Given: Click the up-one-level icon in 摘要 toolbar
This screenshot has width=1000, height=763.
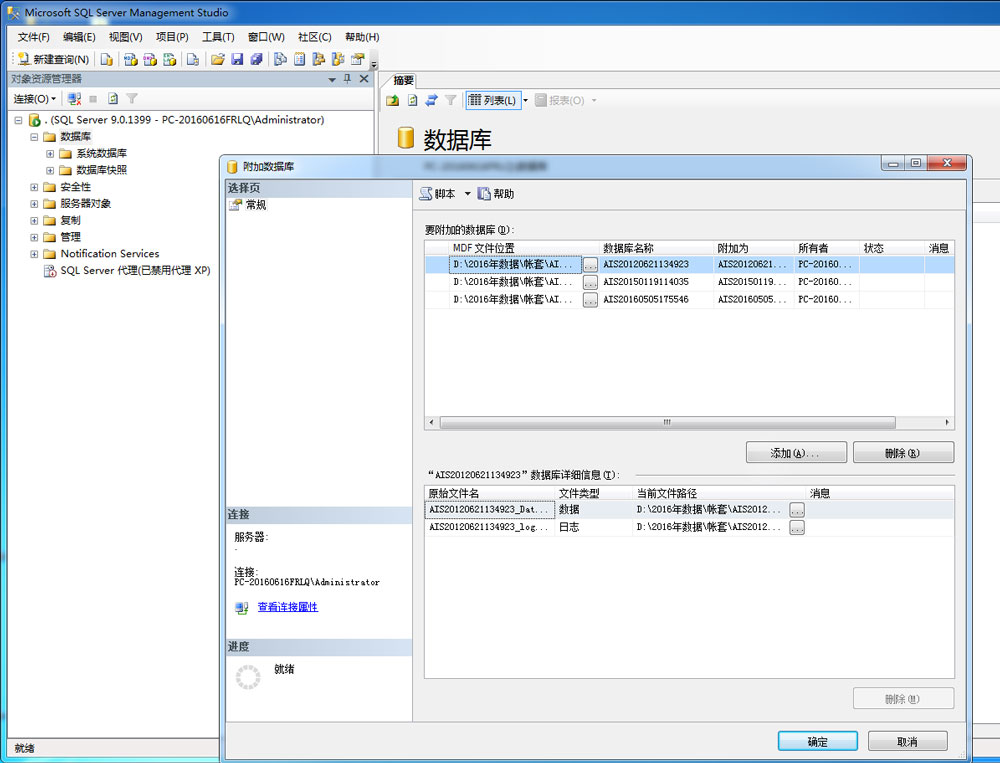Looking at the screenshot, I should pyautogui.click(x=393, y=100).
